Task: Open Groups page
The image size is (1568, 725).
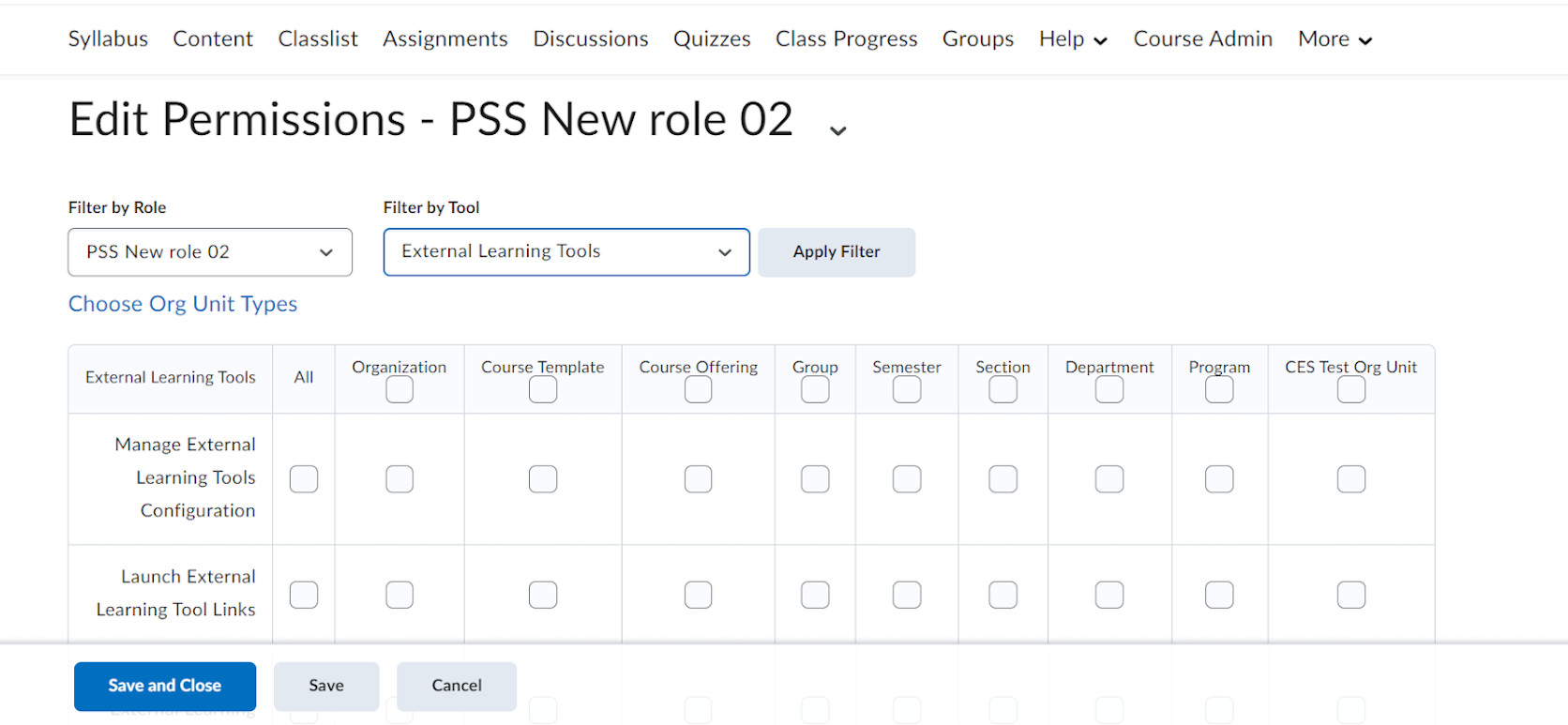Action: tap(978, 38)
